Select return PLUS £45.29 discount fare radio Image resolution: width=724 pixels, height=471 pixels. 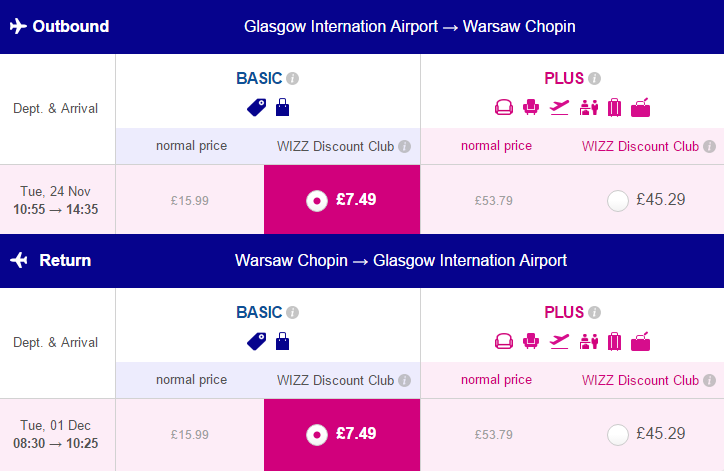618,435
